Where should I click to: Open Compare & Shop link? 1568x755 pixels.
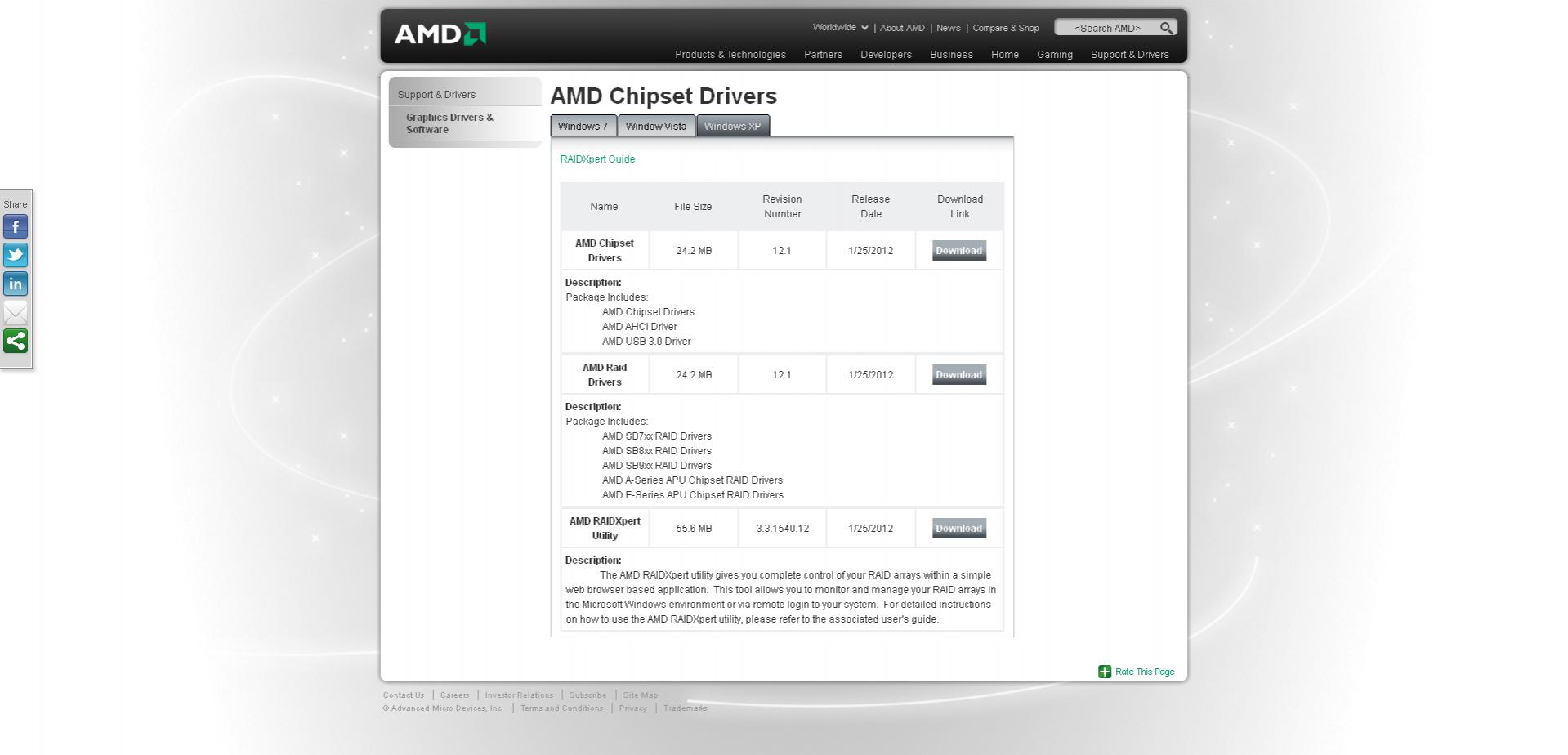coord(1006,28)
